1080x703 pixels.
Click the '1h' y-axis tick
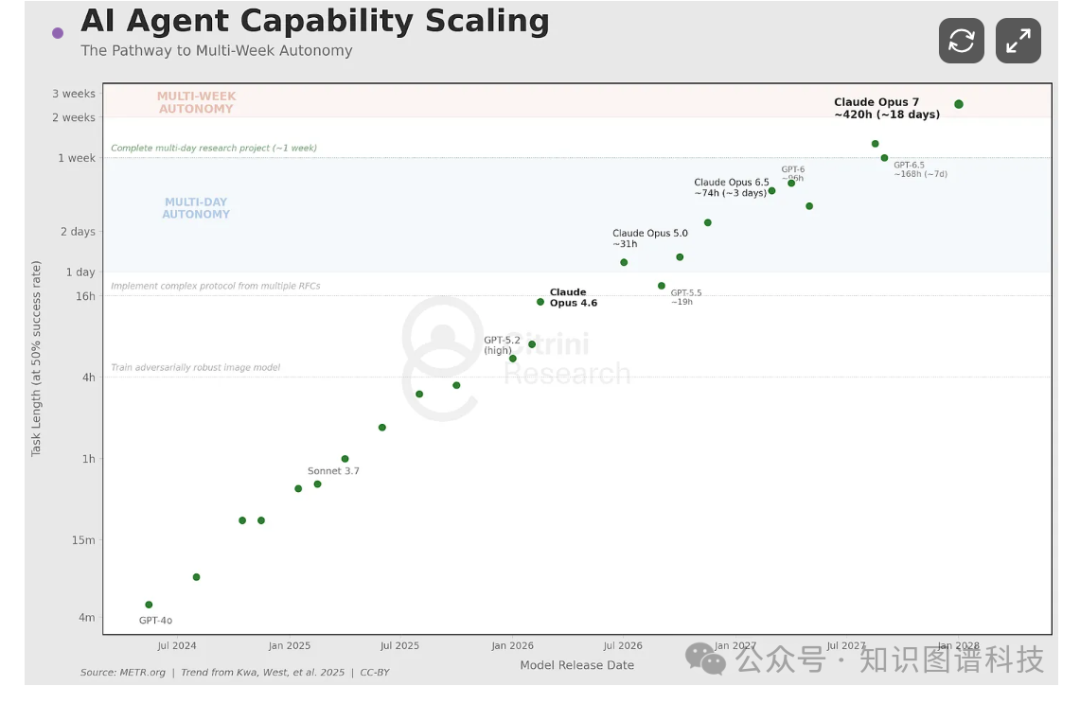(x=89, y=459)
